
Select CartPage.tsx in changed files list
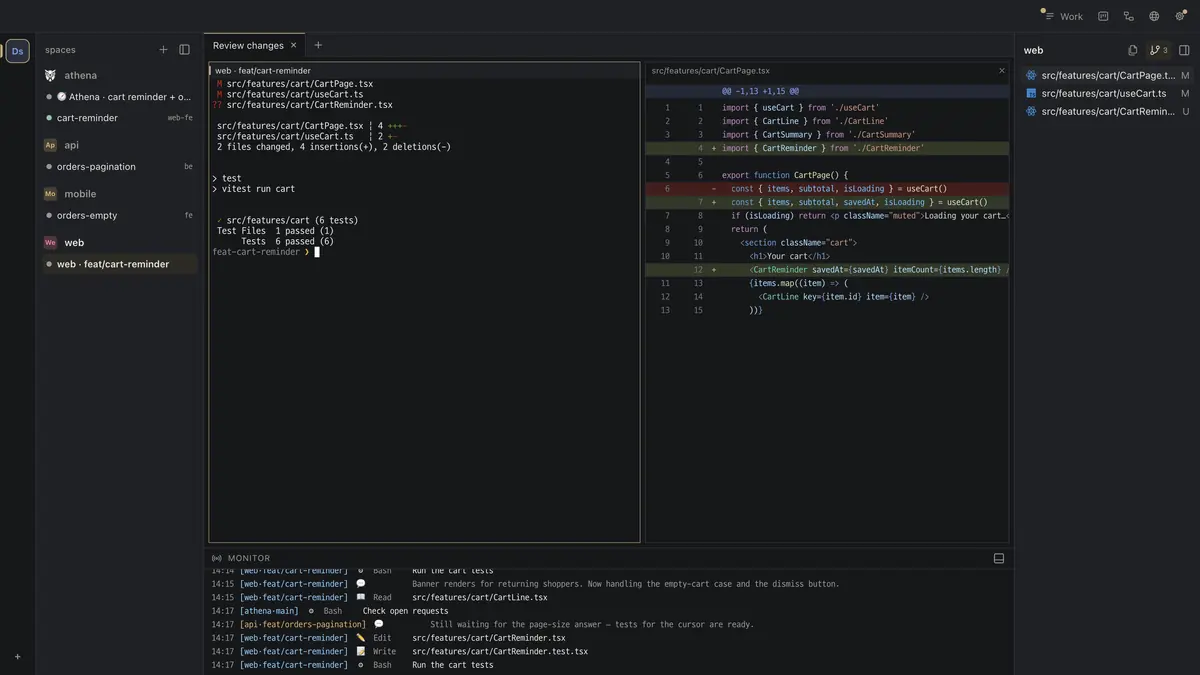coord(1107,75)
